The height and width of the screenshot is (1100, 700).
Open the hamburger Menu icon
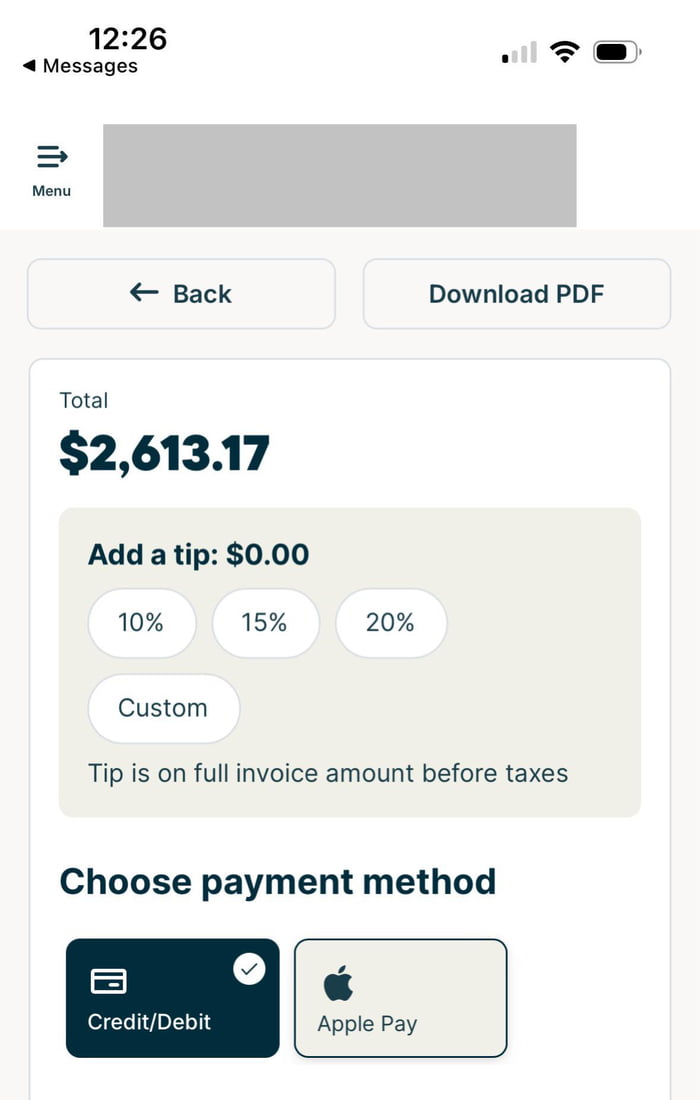[51, 156]
